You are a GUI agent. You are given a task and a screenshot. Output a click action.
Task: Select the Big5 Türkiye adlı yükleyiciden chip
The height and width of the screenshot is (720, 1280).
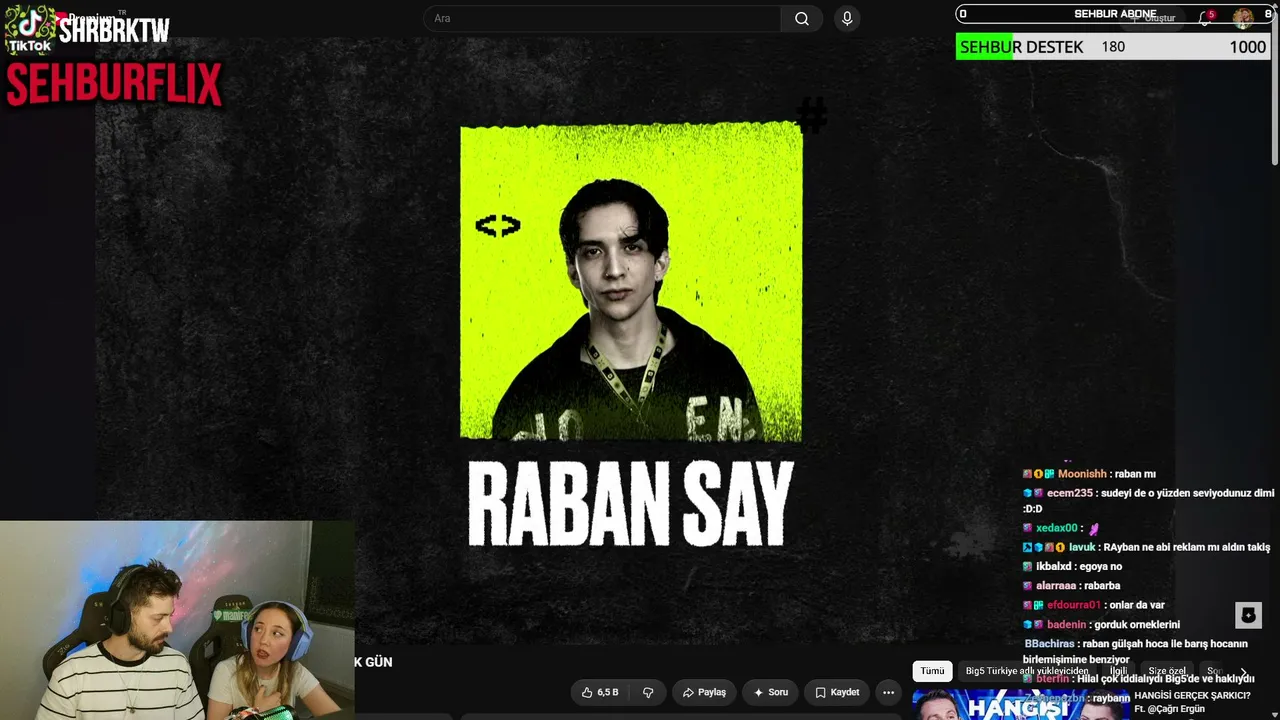(1027, 671)
